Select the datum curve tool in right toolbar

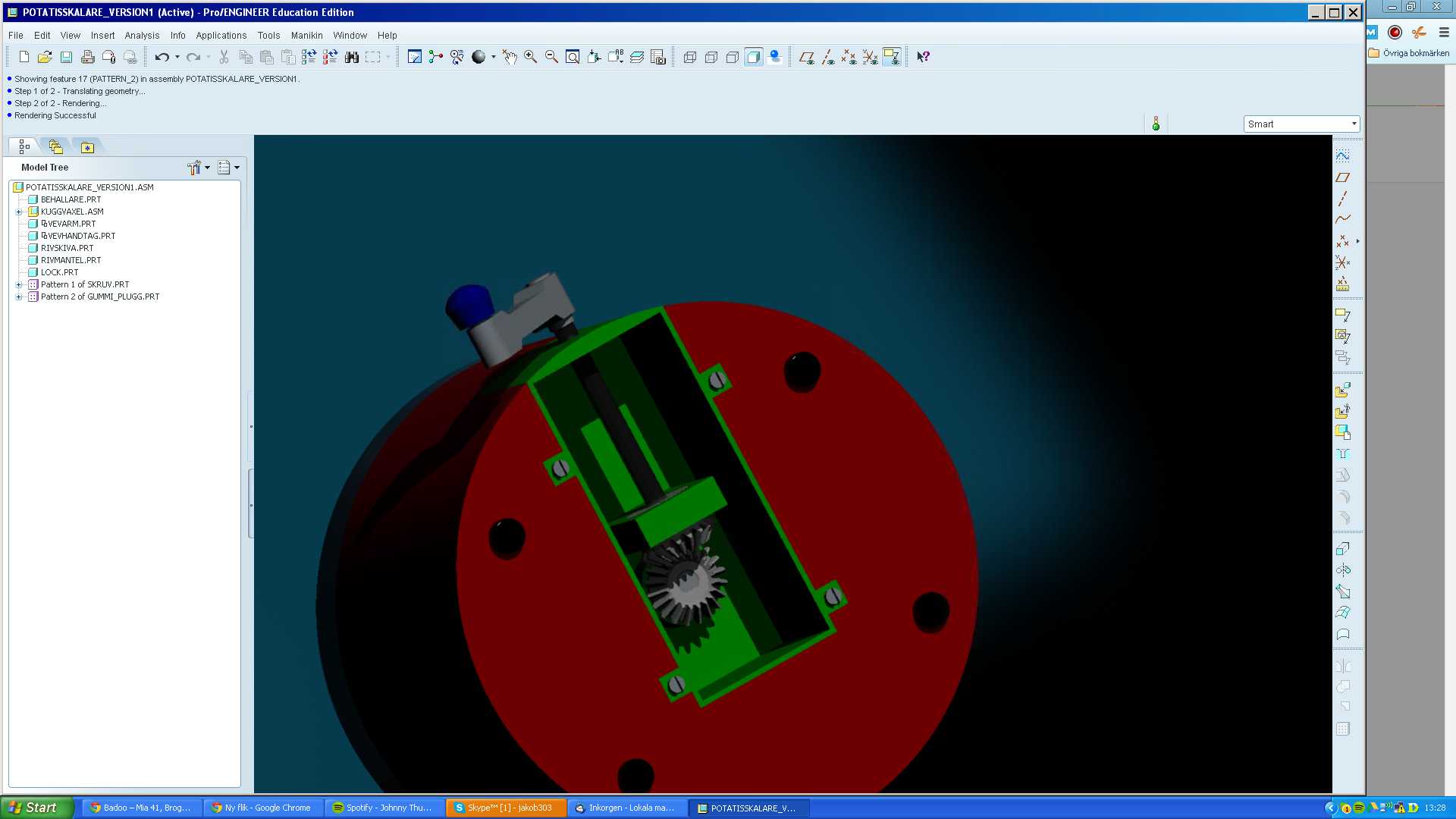1342,220
